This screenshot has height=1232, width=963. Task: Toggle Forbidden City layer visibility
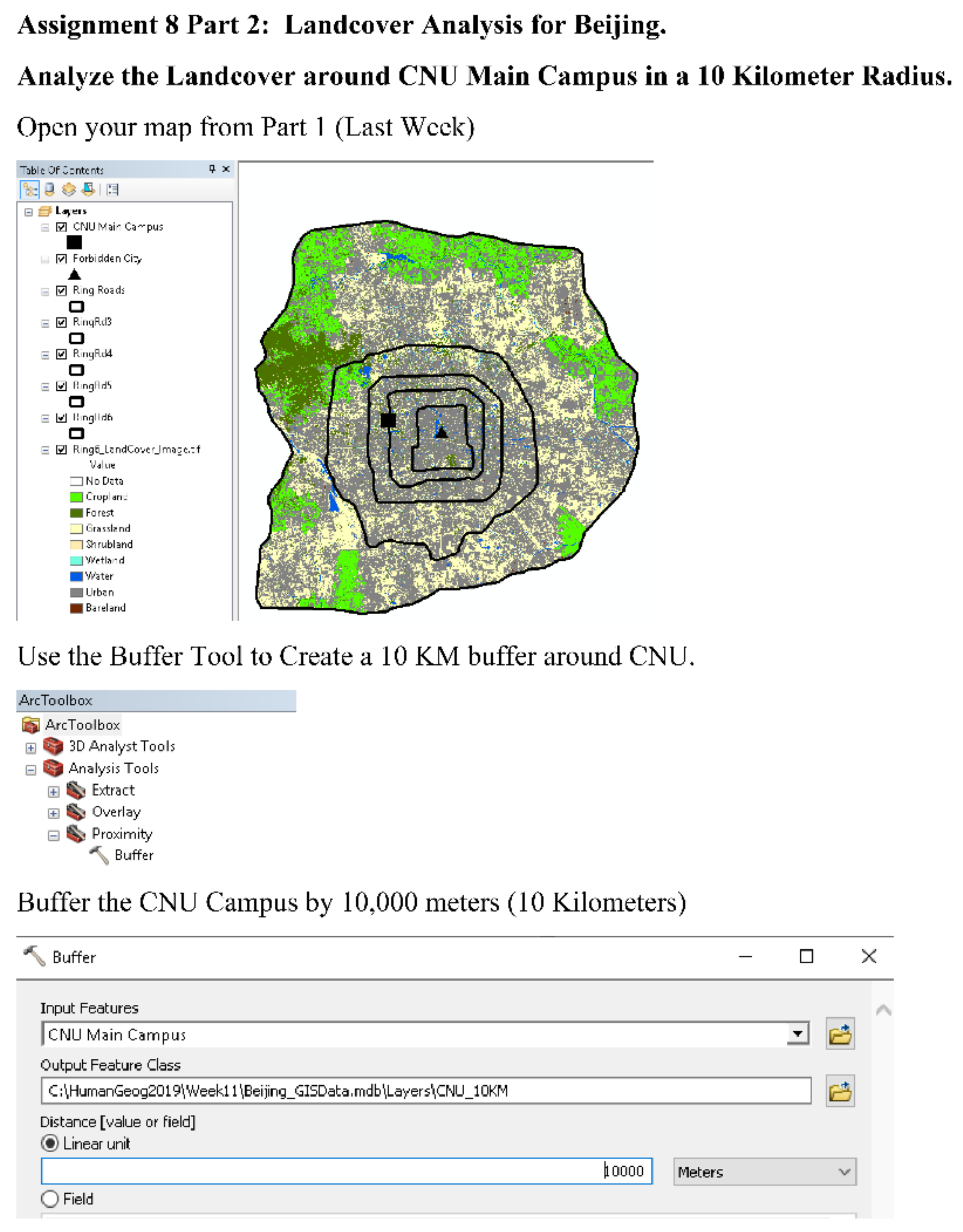coord(62,259)
